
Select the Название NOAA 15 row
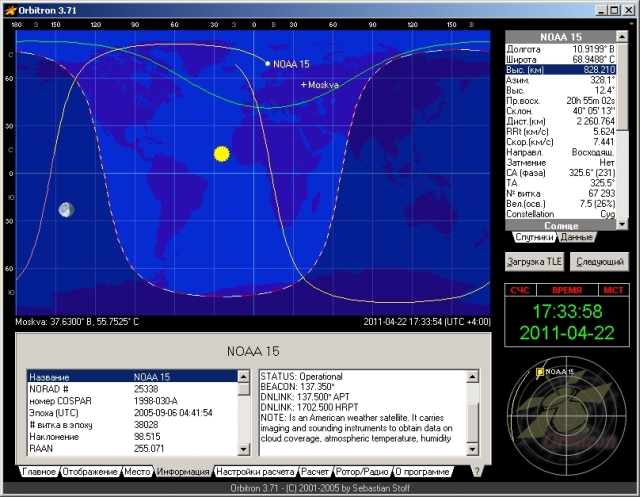click(132, 377)
